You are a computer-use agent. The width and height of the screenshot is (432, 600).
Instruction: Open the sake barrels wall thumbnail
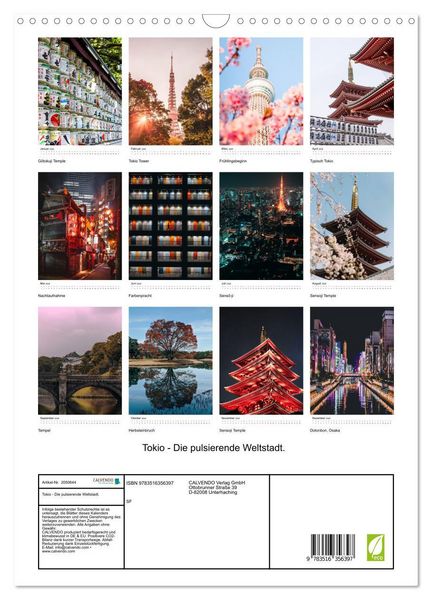(x=80, y=91)
